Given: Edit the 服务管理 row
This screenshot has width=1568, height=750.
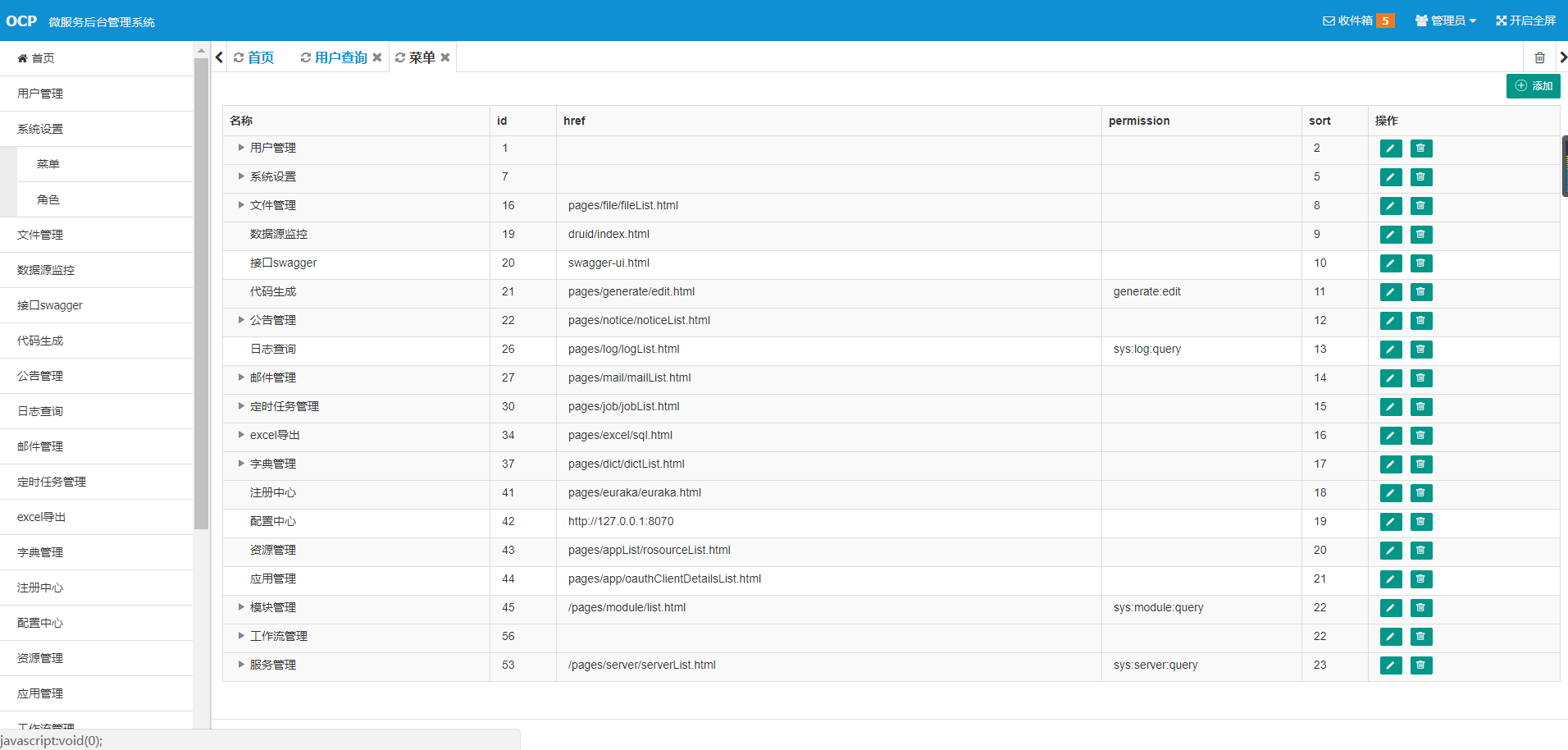Looking at the screenshot, I should [x=1391, y=665].
